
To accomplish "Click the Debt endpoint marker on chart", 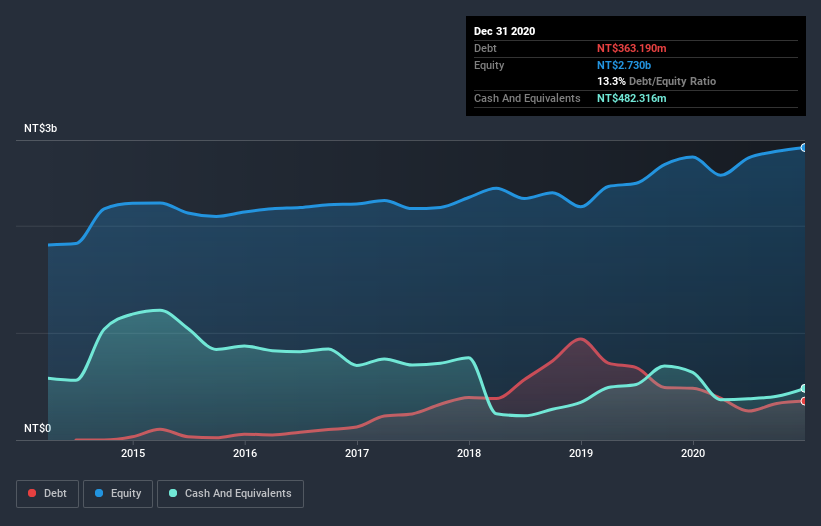I will coord(804,401).
